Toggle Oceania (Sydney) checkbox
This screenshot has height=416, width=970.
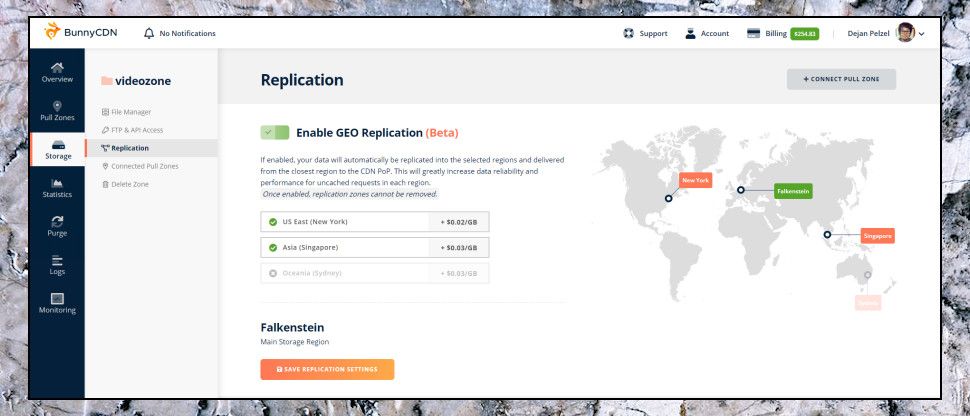pyautogui.click(x=273, y=273)
